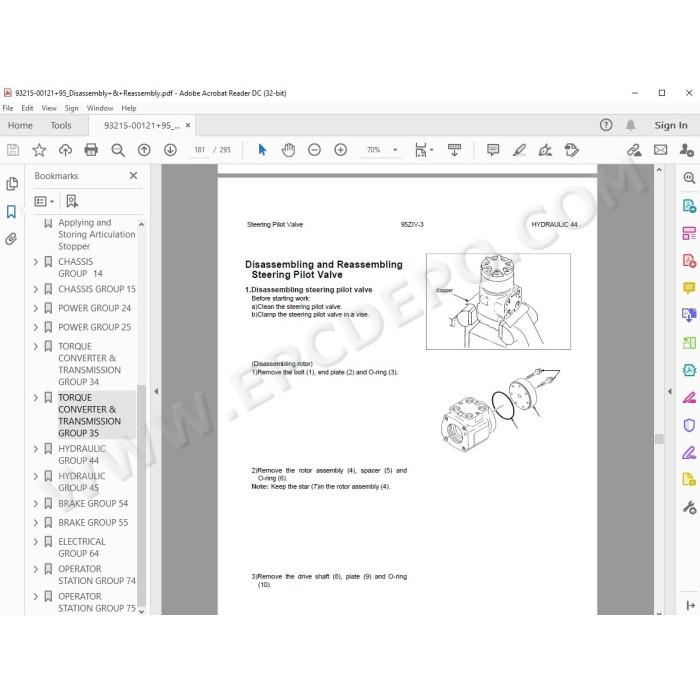Select the Highlight text pen tool

pyautogui.click(x=519, y=150)
